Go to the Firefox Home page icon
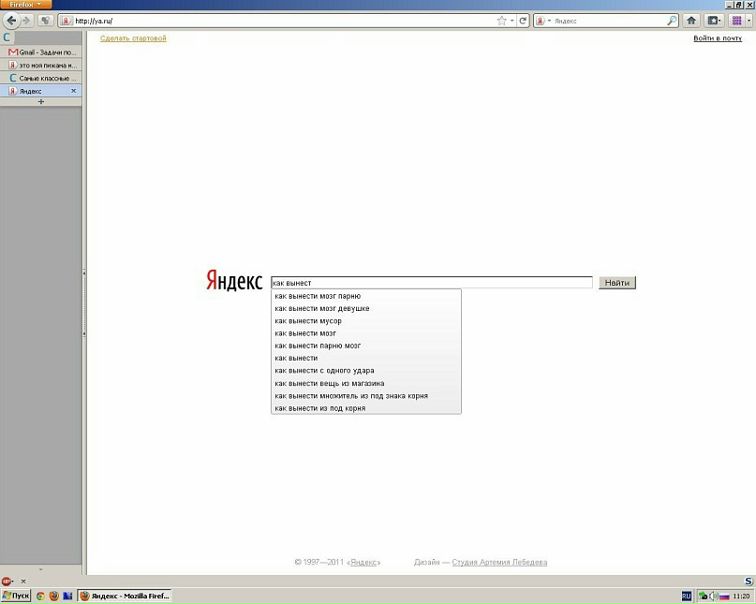This screenshot has height=604, width=756. tap(691, 20)
